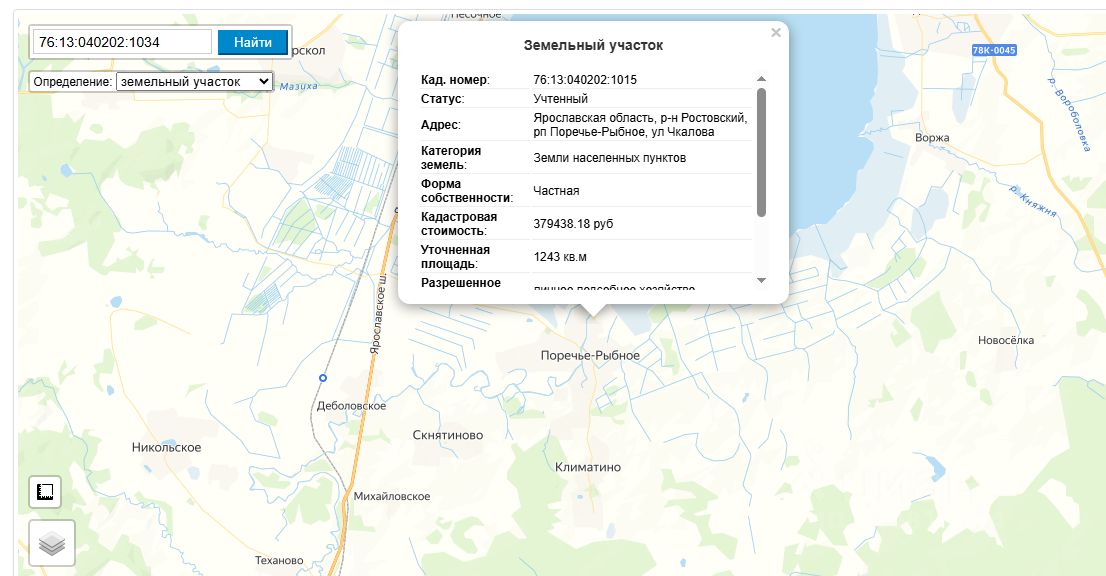The image size is (1106, 576).
Task: Click the 78К-0045 road shield
Action: tap(994, 50)
